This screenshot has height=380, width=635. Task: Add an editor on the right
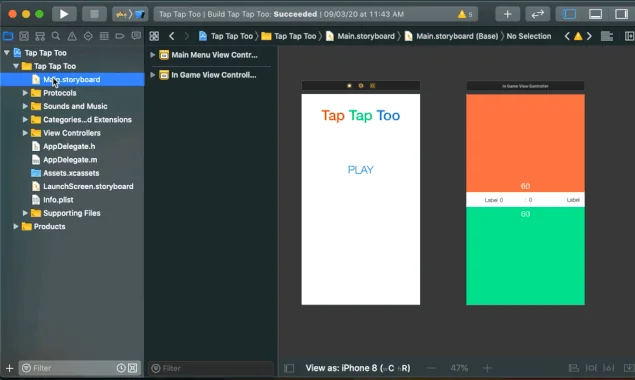click(629, 36)
